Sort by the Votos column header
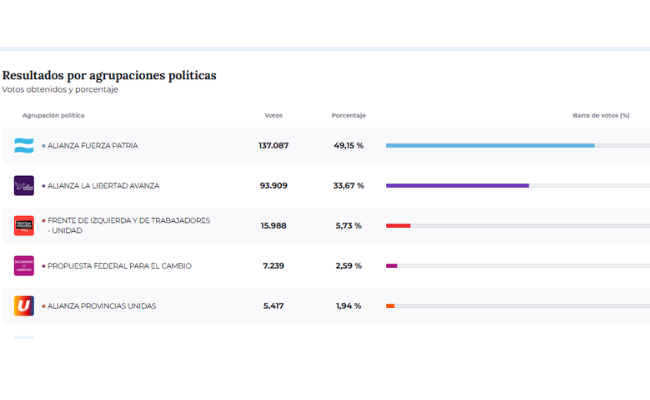 click(273, 115)
